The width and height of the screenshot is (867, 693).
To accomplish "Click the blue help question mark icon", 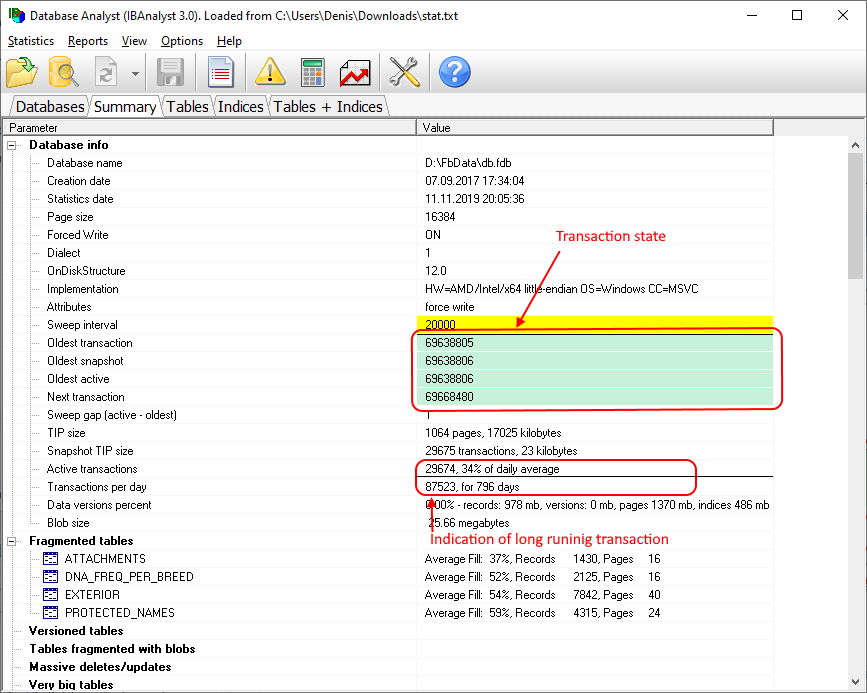I will click(x=454, y=72).
